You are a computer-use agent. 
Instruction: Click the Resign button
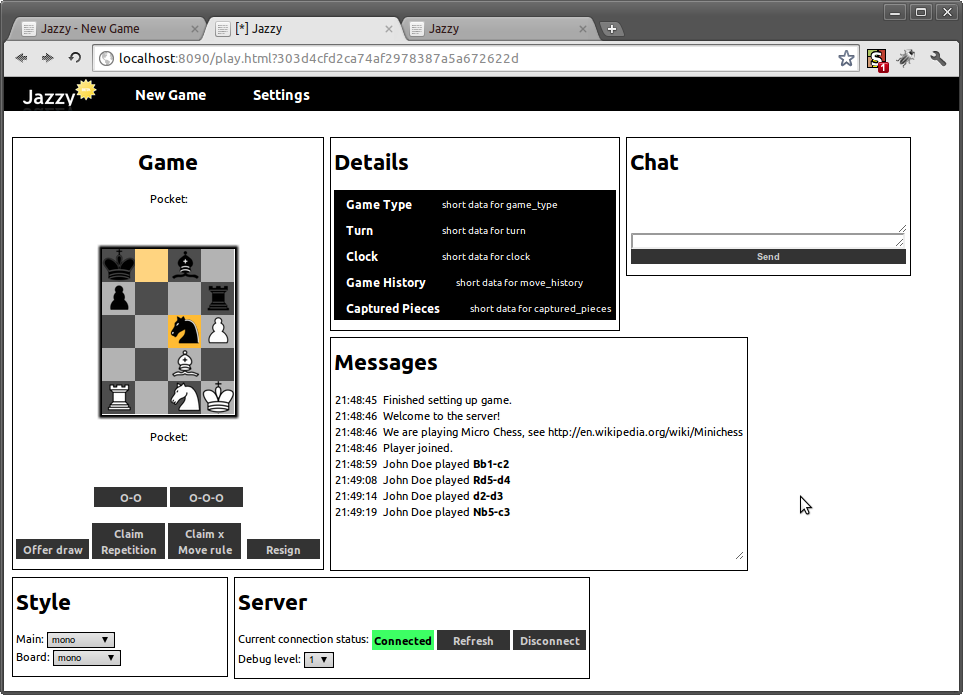[283, 550]
